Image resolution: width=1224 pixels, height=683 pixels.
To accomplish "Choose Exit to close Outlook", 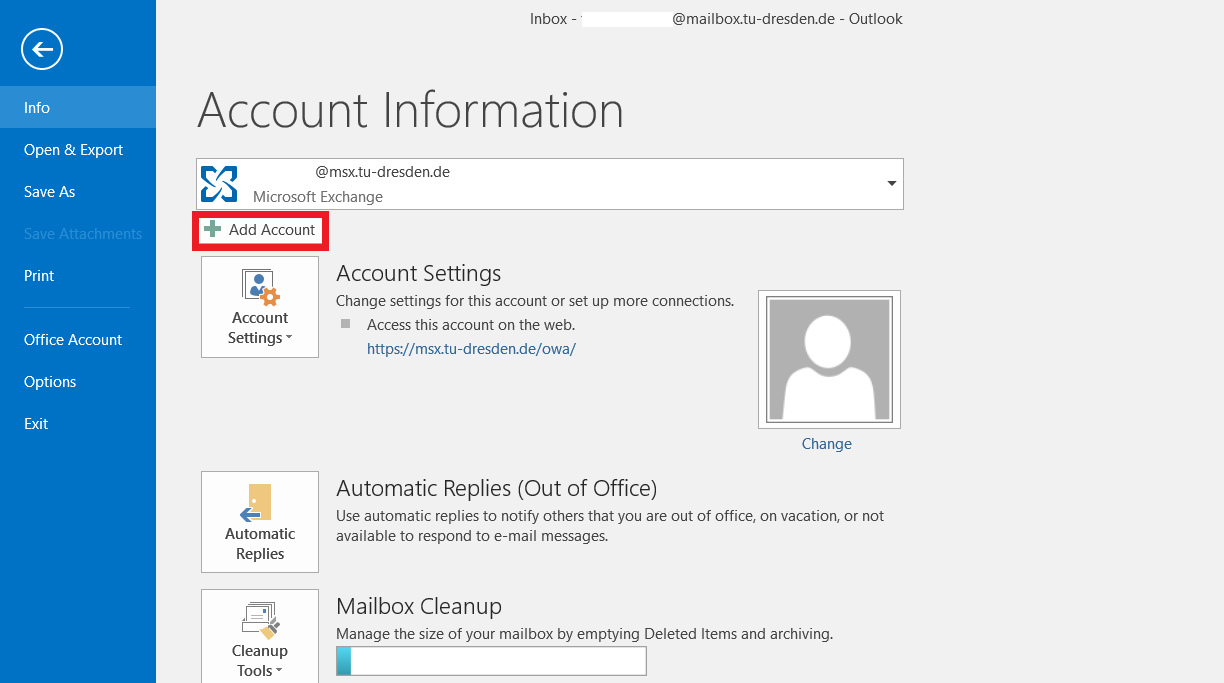I will click(78, 423).
